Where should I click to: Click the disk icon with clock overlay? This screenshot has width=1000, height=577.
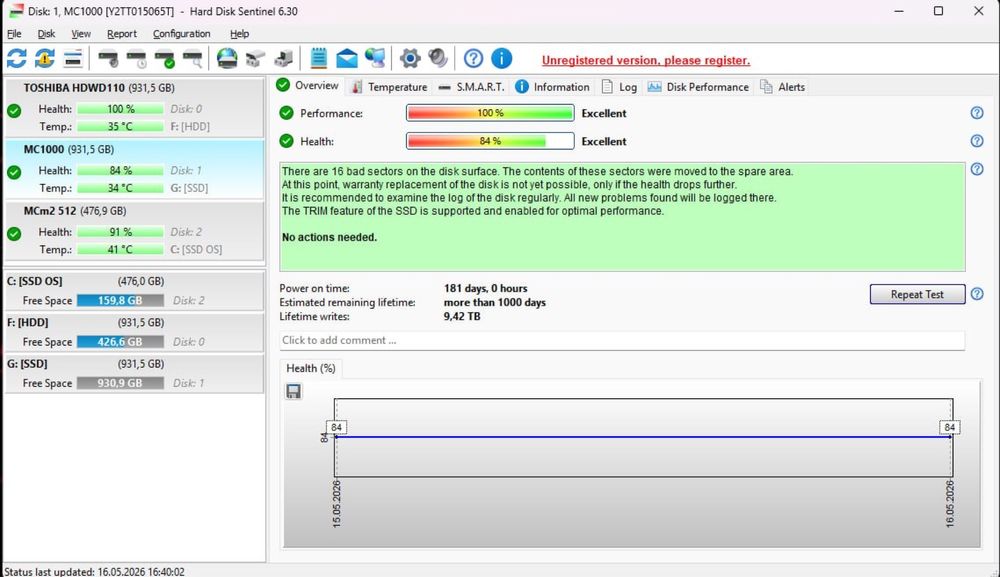coord(136,59)
